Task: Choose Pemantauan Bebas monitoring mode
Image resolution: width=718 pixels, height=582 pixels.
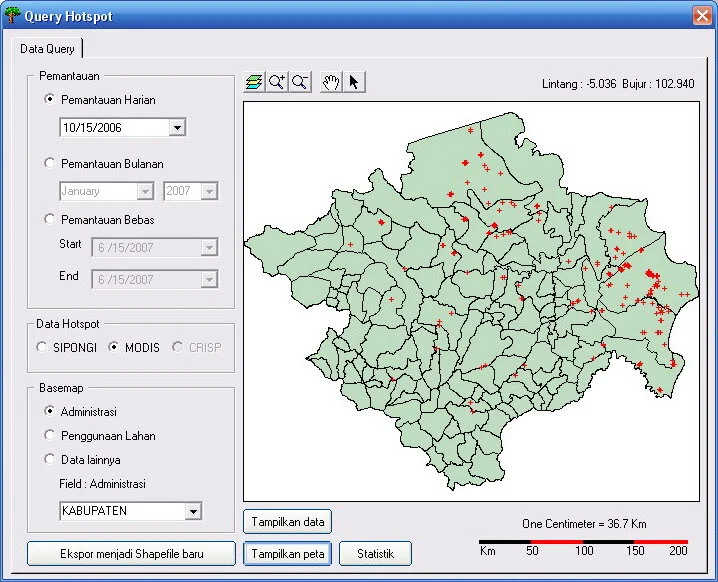Action: coord(50,219)
